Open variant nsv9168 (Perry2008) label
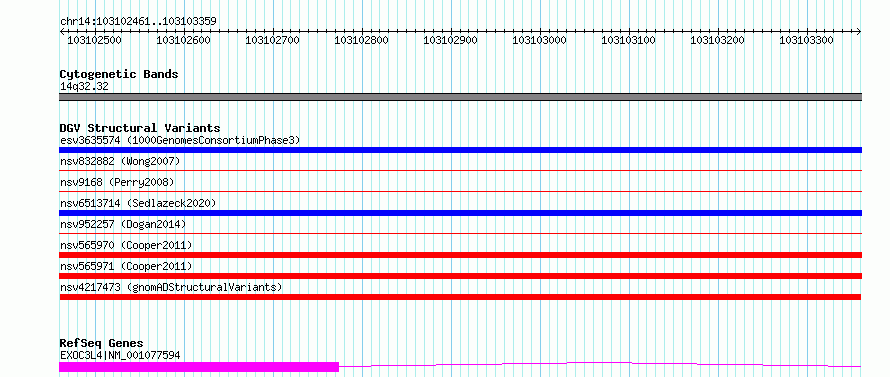The width and height of the screenshot is (890, 377). [x=117, y=182]
